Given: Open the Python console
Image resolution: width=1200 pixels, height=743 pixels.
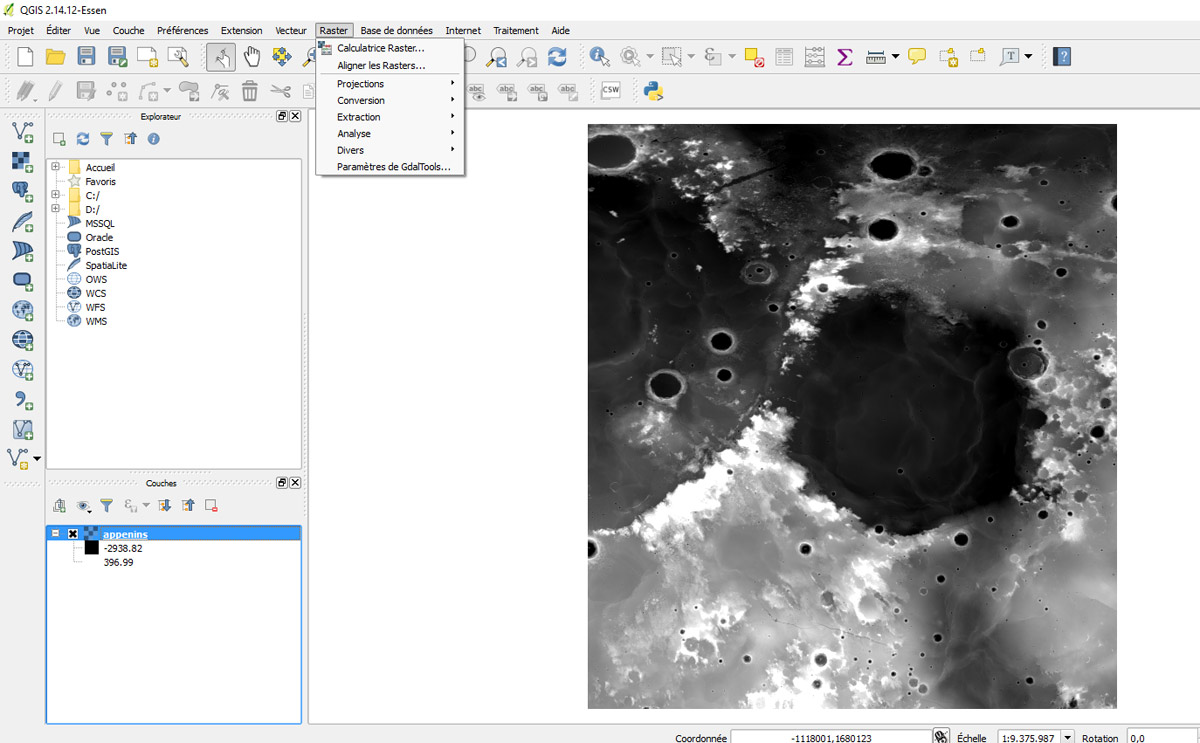Looking at the screenshot, I should pos(654,91).
